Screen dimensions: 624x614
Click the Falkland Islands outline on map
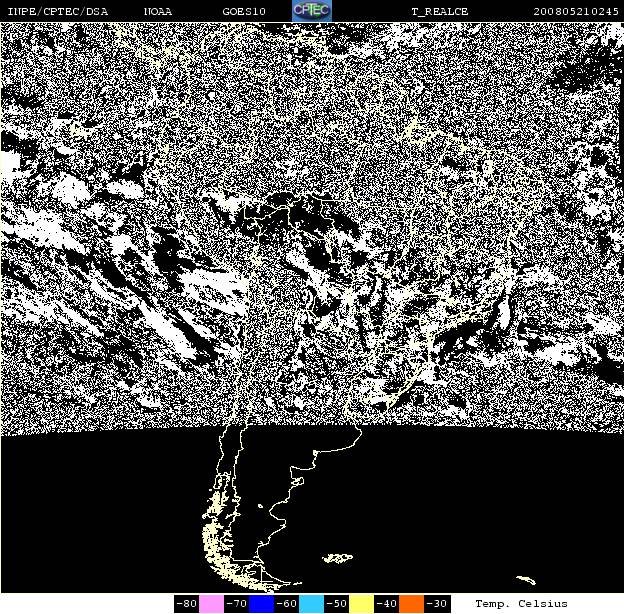tap(337, 558)
